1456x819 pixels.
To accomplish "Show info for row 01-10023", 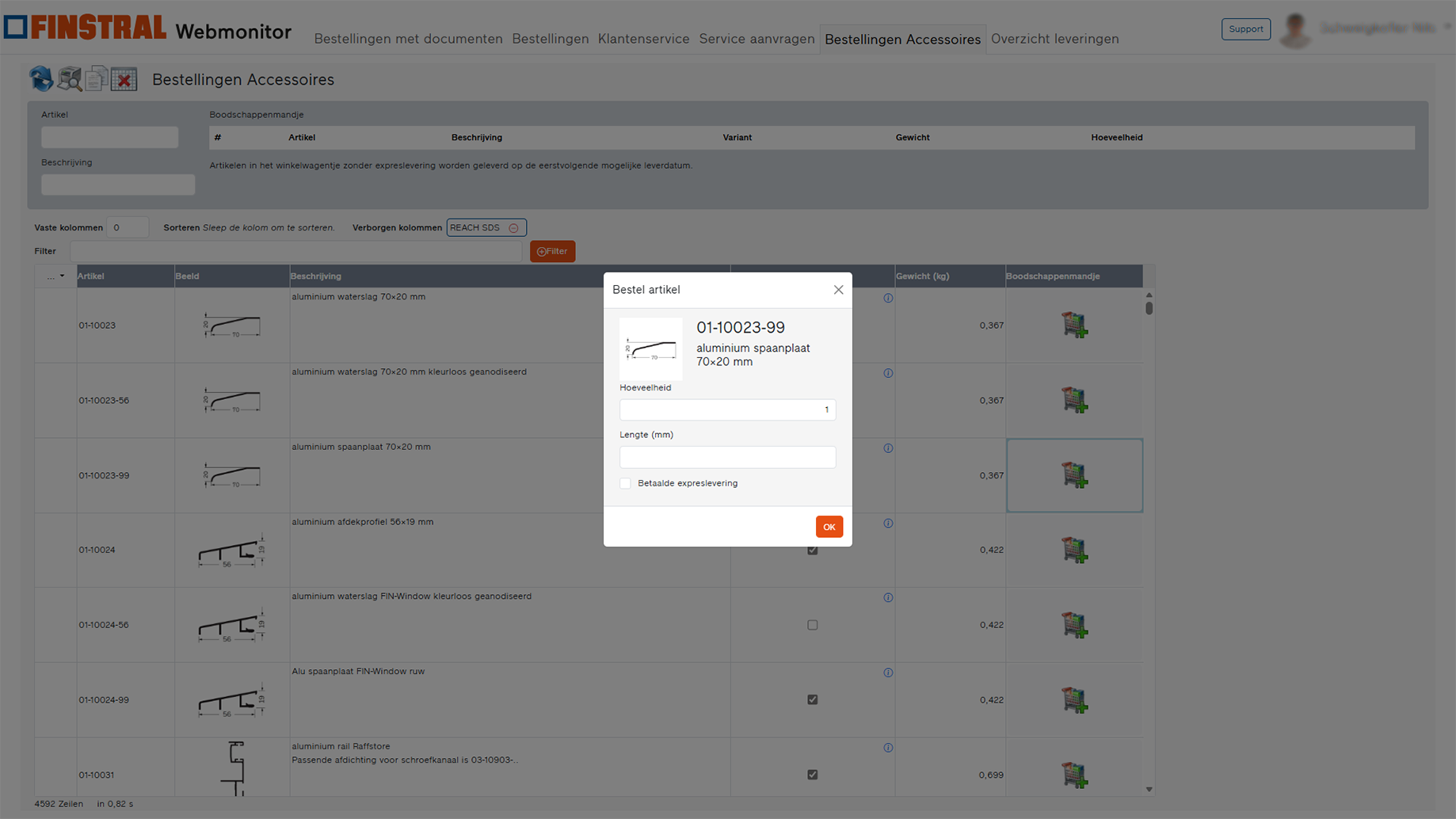I will (888, 298).
